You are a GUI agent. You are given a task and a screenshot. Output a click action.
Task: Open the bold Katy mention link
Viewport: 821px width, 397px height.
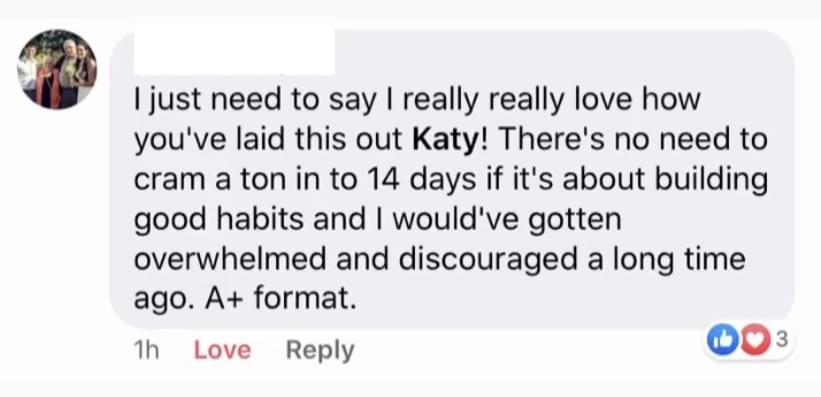[x=446, y=140]
